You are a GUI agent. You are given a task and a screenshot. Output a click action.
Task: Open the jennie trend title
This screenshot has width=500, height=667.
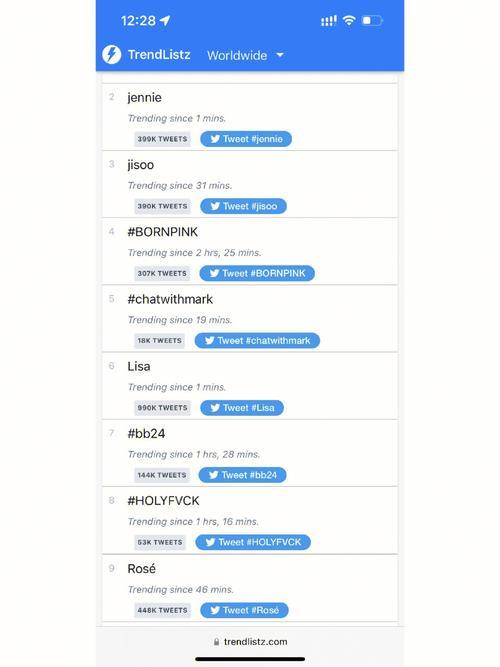pos(144,98)
